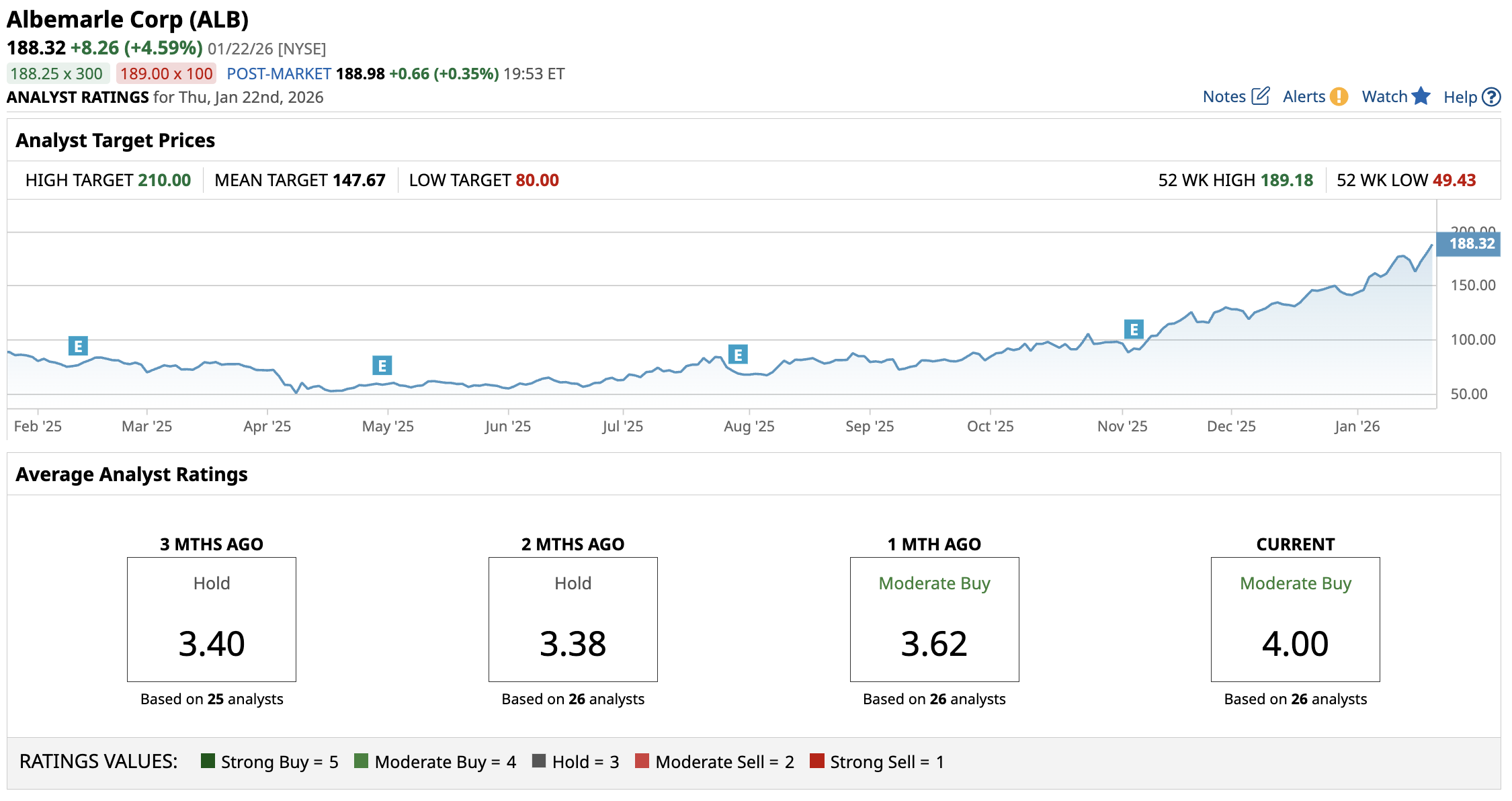Click the Moderate Buy green legend swatch

(x=361, y=761)
